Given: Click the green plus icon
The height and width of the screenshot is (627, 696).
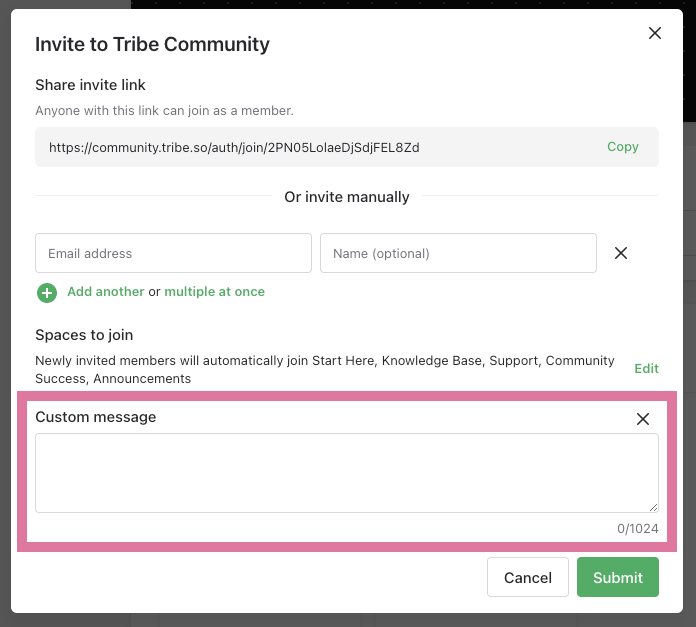Looking at the screenshot, I should [x=47, y=292].
